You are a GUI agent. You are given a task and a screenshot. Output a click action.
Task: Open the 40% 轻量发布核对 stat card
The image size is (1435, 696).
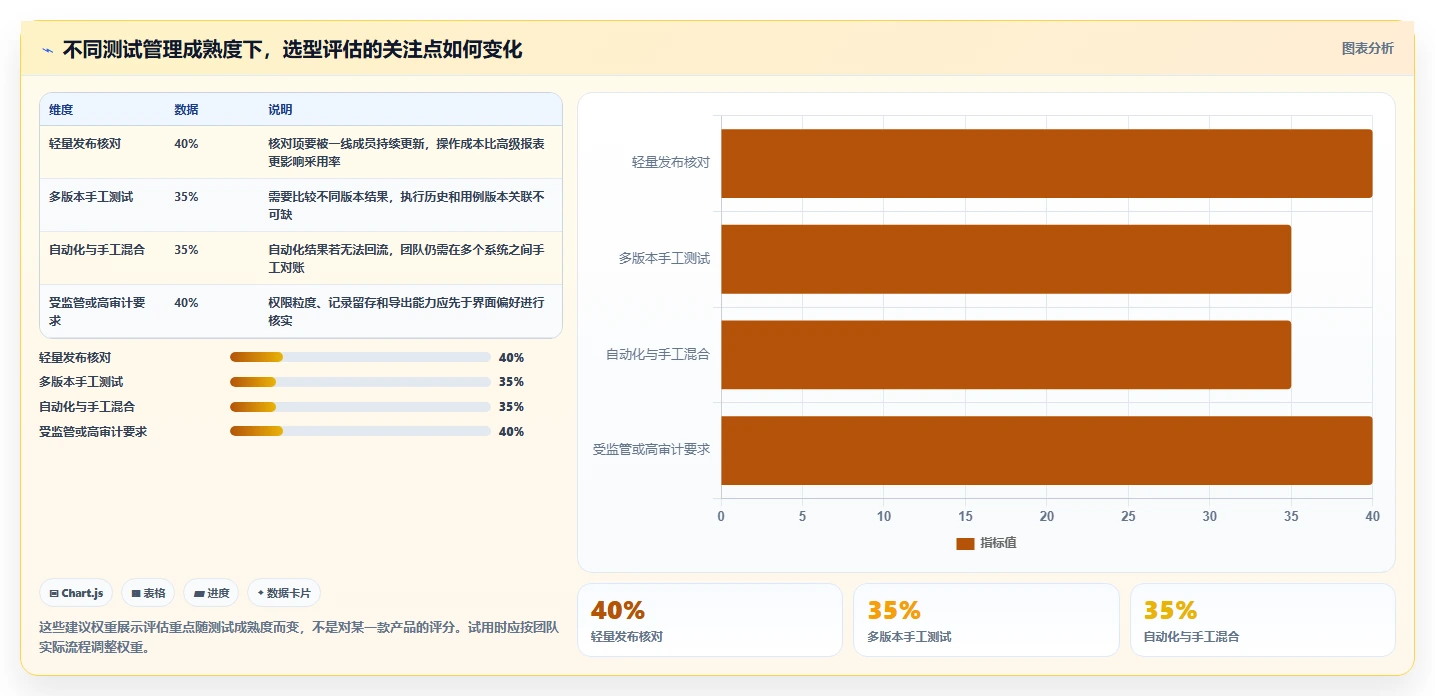709,620
